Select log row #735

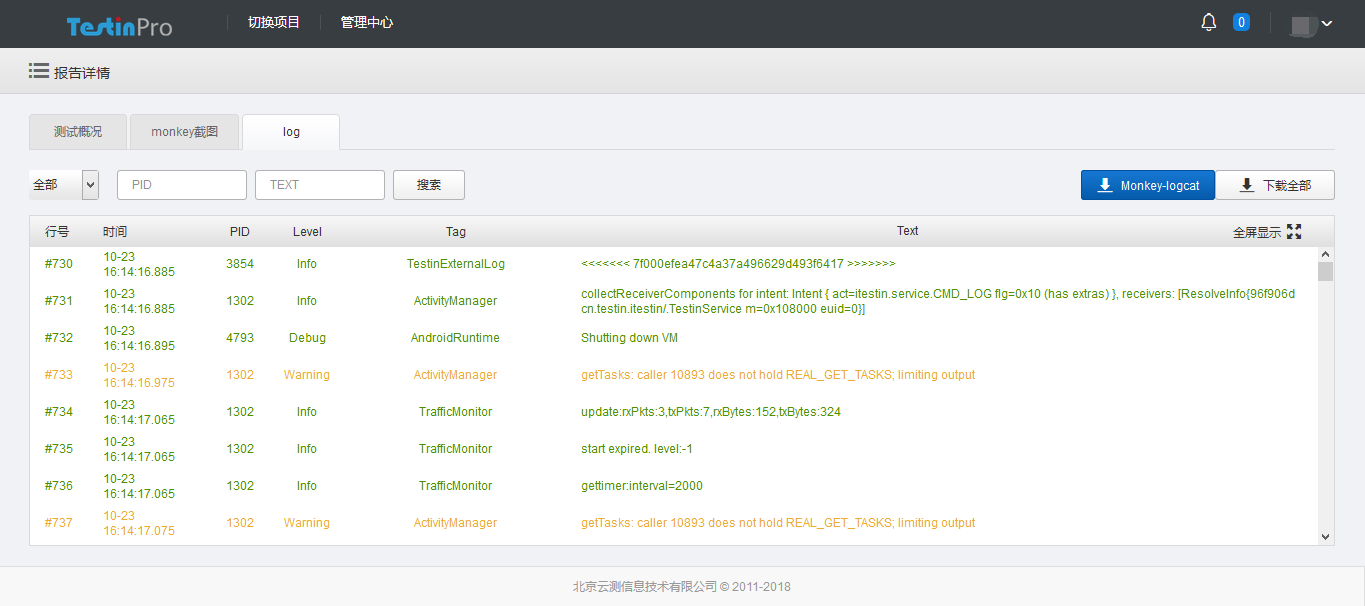point(674,449)
